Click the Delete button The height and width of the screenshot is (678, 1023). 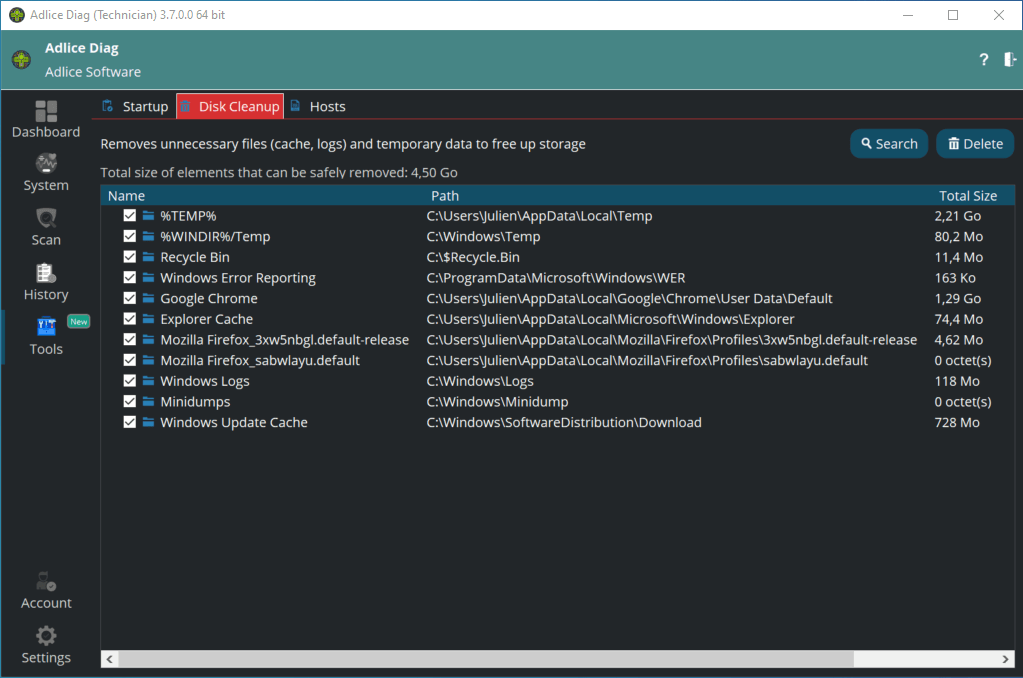point(975,144)
